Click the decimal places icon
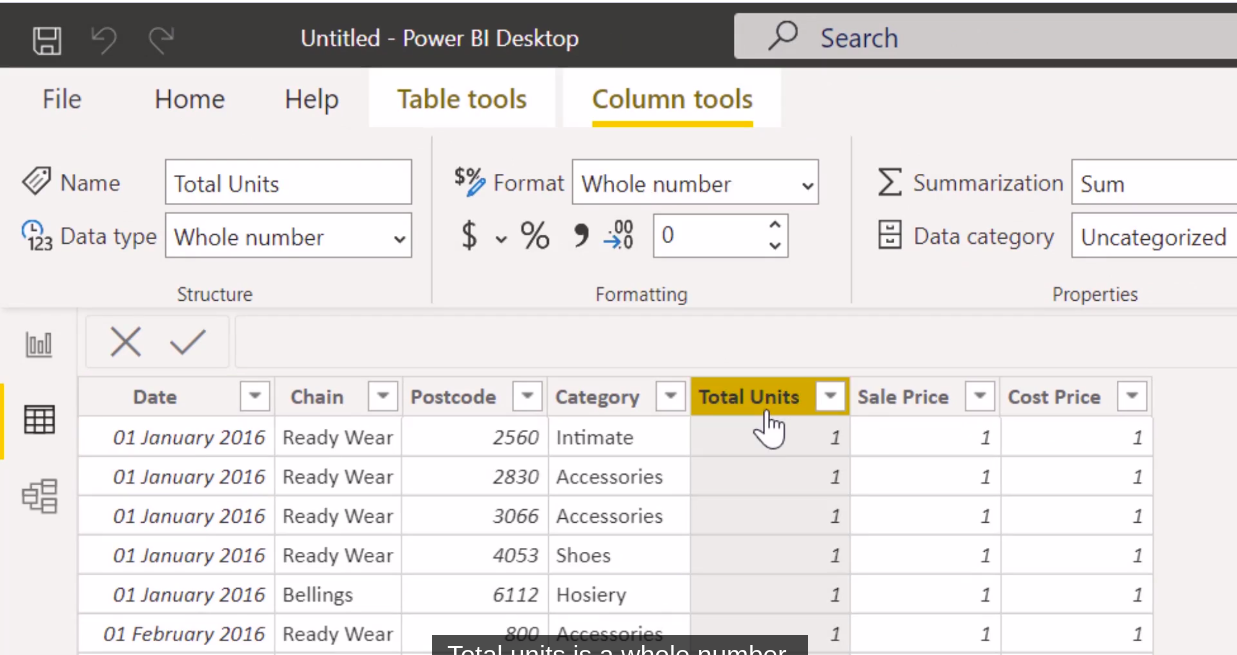The image size is (1237, 655). 619,236
